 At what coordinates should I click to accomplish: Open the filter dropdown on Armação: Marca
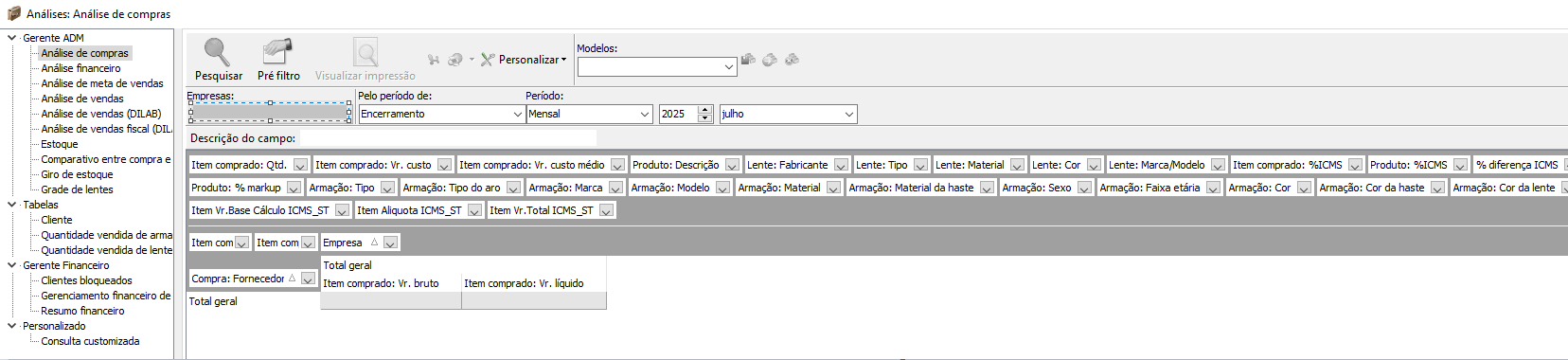pyautogui.click(x=615, y=188)
